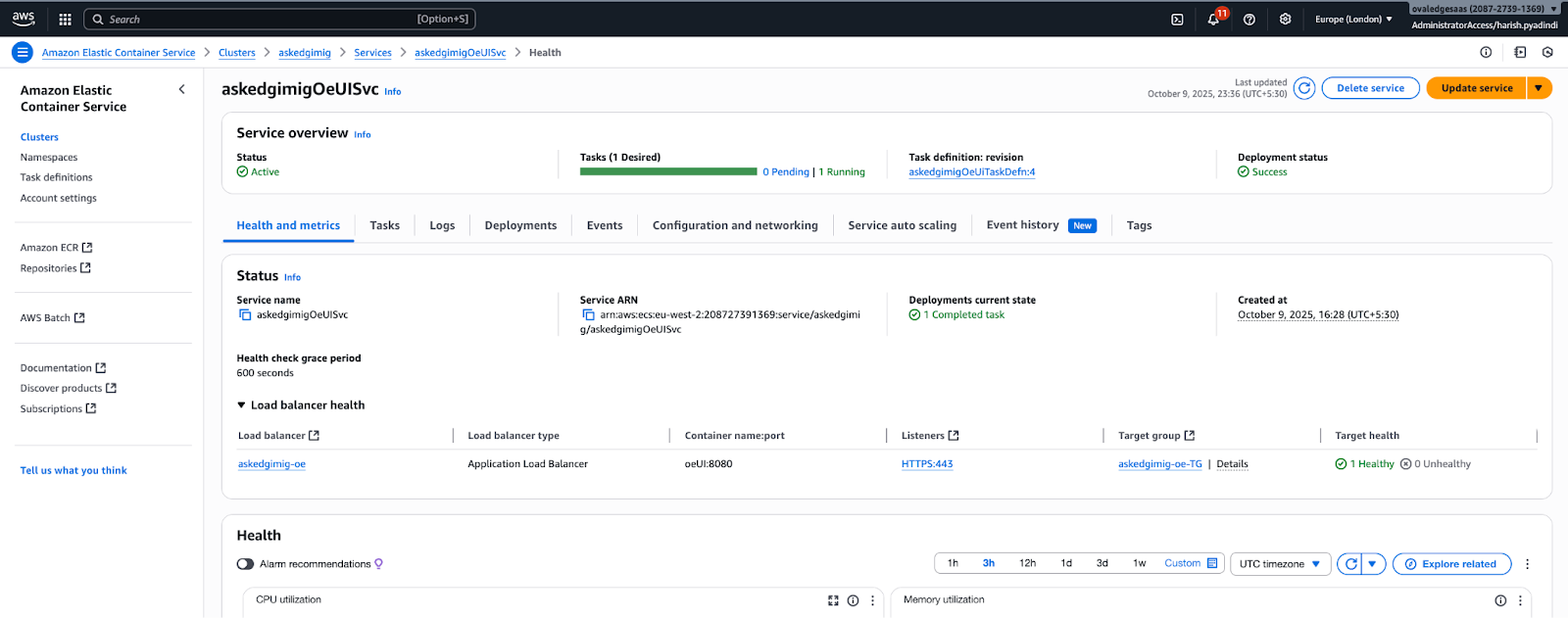Open the Health section three-dot menu
The height and width of the screenshot is (618, 1568).
pyautogui.click(x=1527, y=564)
